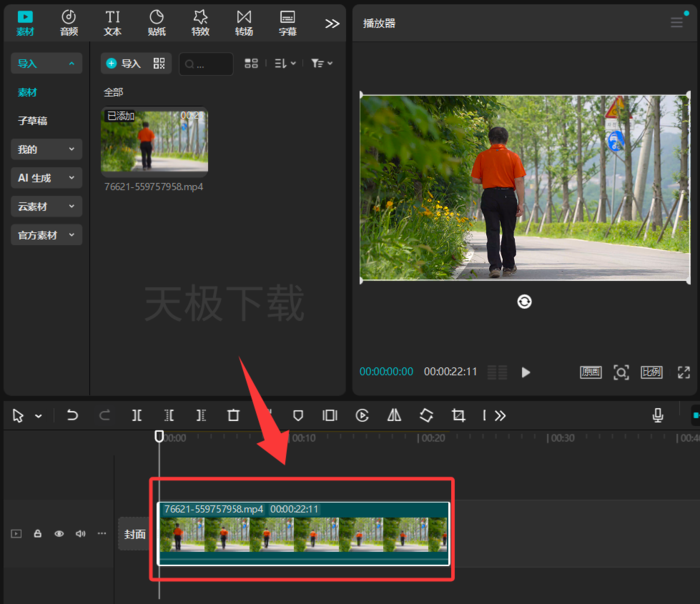Play the video preview
700x604 pixels.
coord(525,372)
